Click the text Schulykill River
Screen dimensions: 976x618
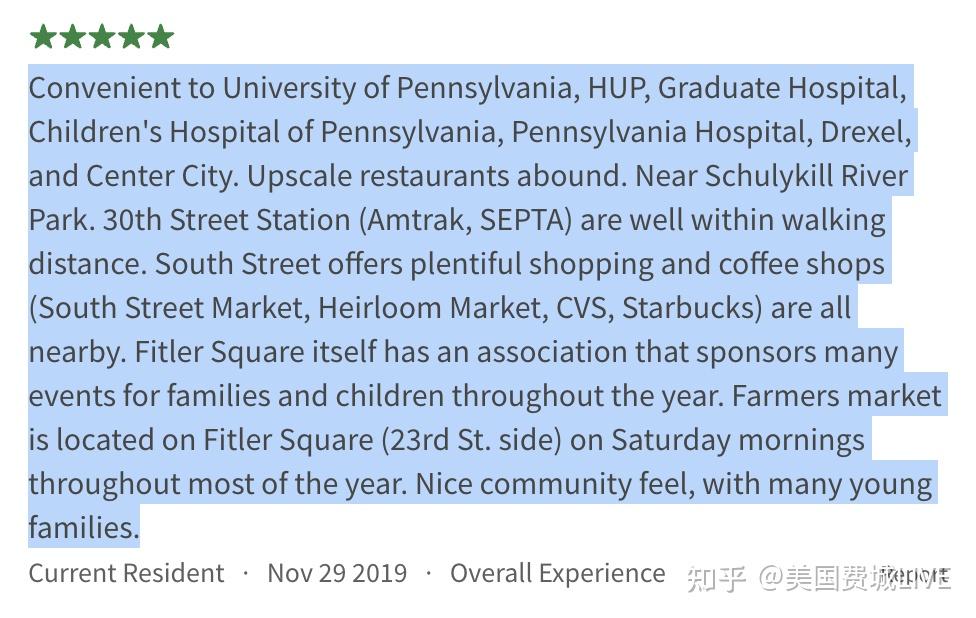pyautogui.click(x=806, y=176)
